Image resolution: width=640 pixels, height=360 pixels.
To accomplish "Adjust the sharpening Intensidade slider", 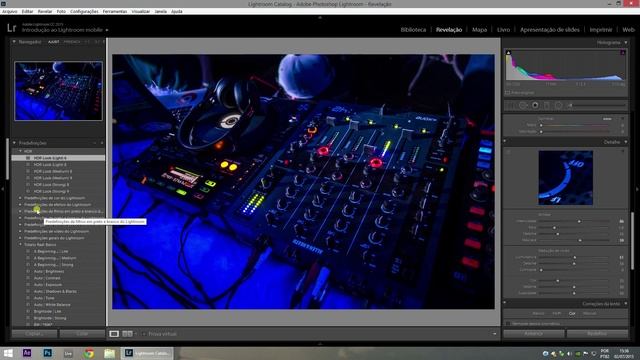I will pos(579,221).
